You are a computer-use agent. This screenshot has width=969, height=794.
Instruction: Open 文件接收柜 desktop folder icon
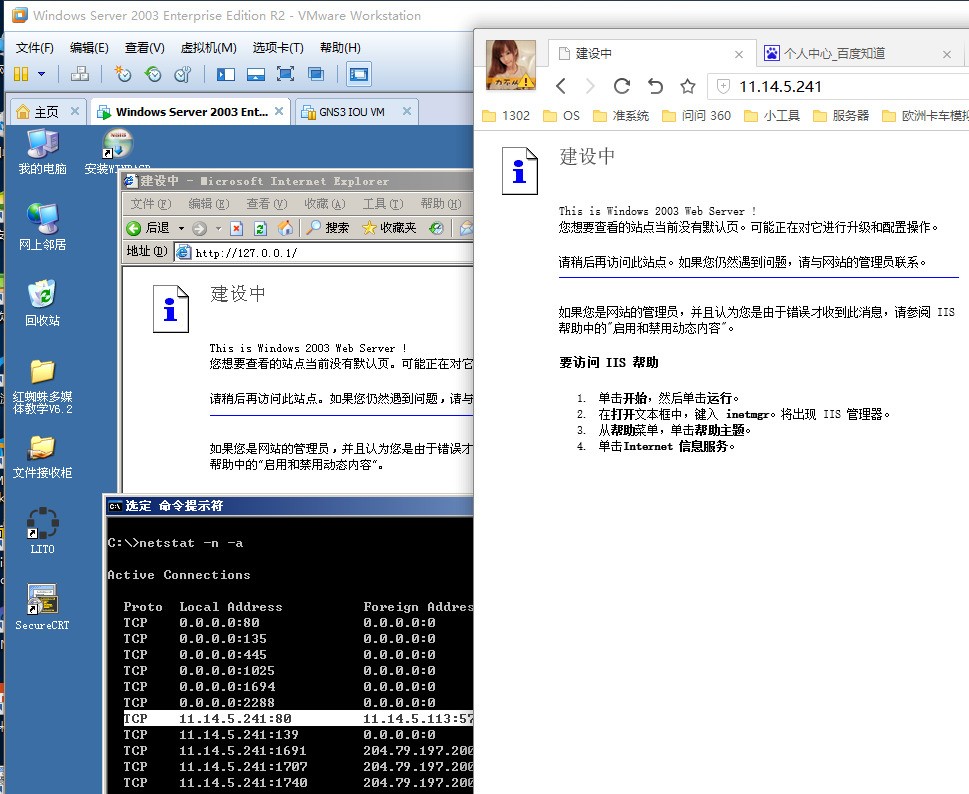[42, 457]
